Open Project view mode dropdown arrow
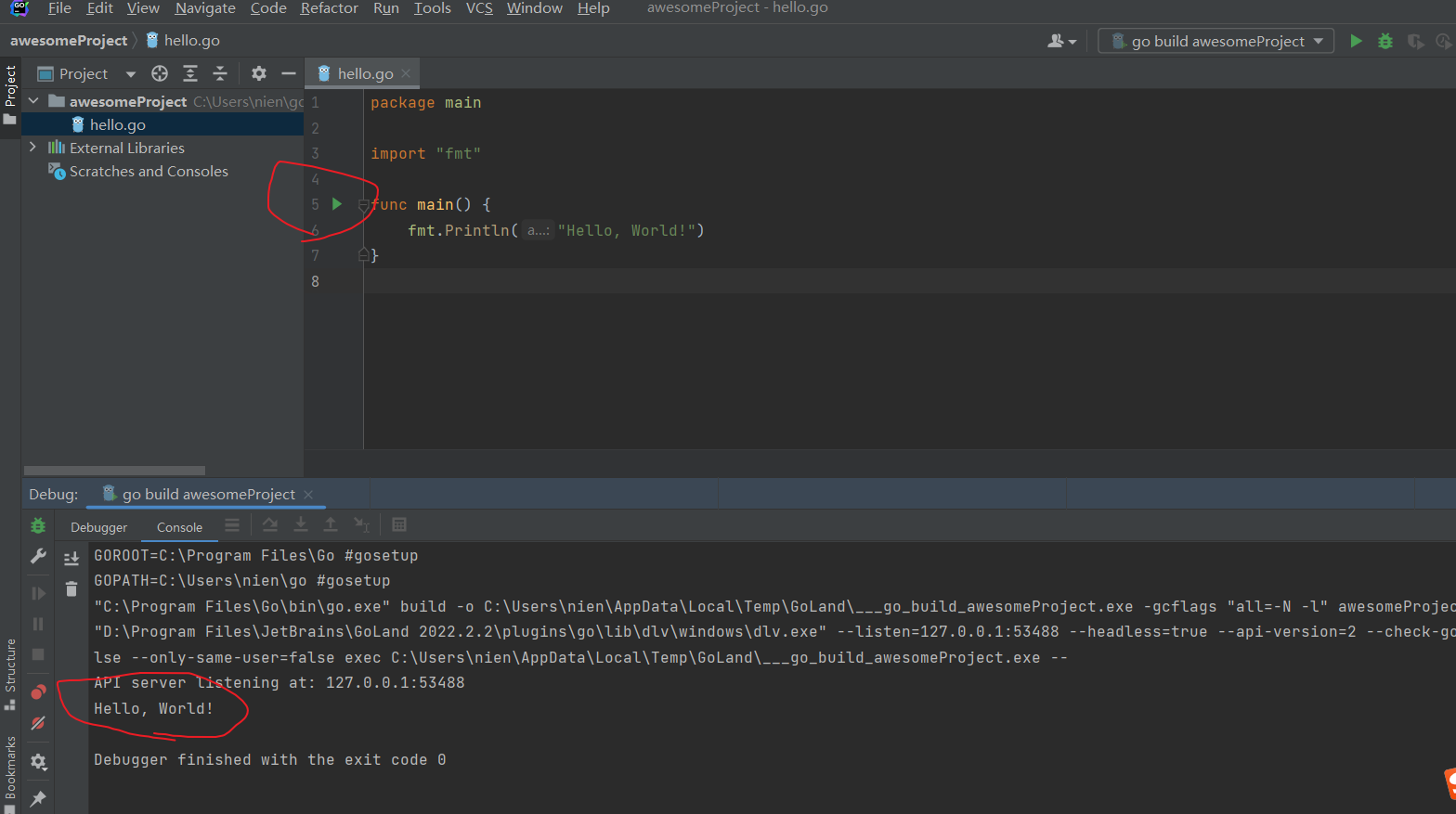The image size is (1456, 814). click(130, 74)
